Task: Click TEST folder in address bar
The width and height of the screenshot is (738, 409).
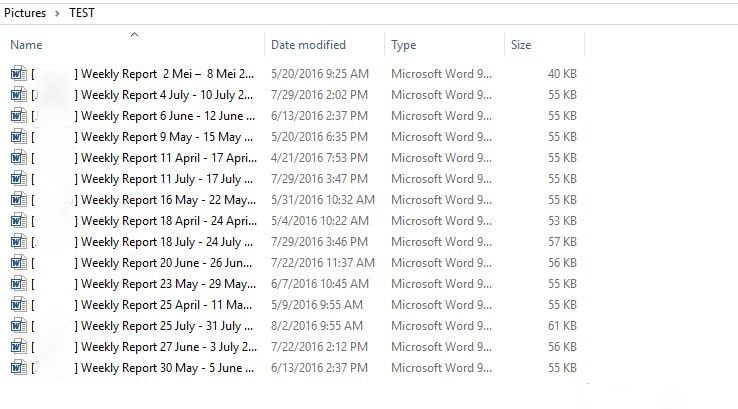Action: pos(82,13)
